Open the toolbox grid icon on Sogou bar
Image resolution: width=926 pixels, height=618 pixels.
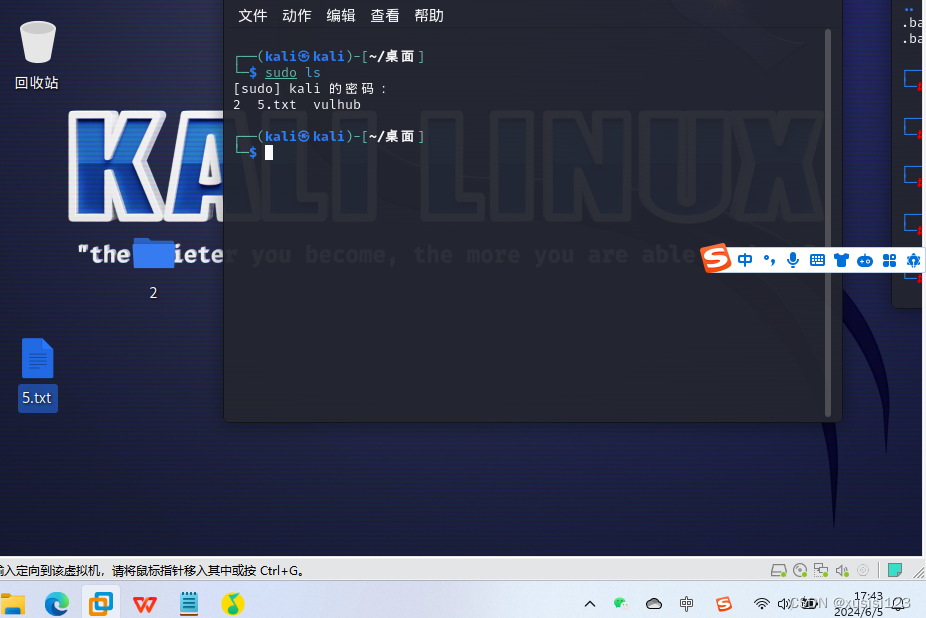pyautogui.click(x=889, y=261)
